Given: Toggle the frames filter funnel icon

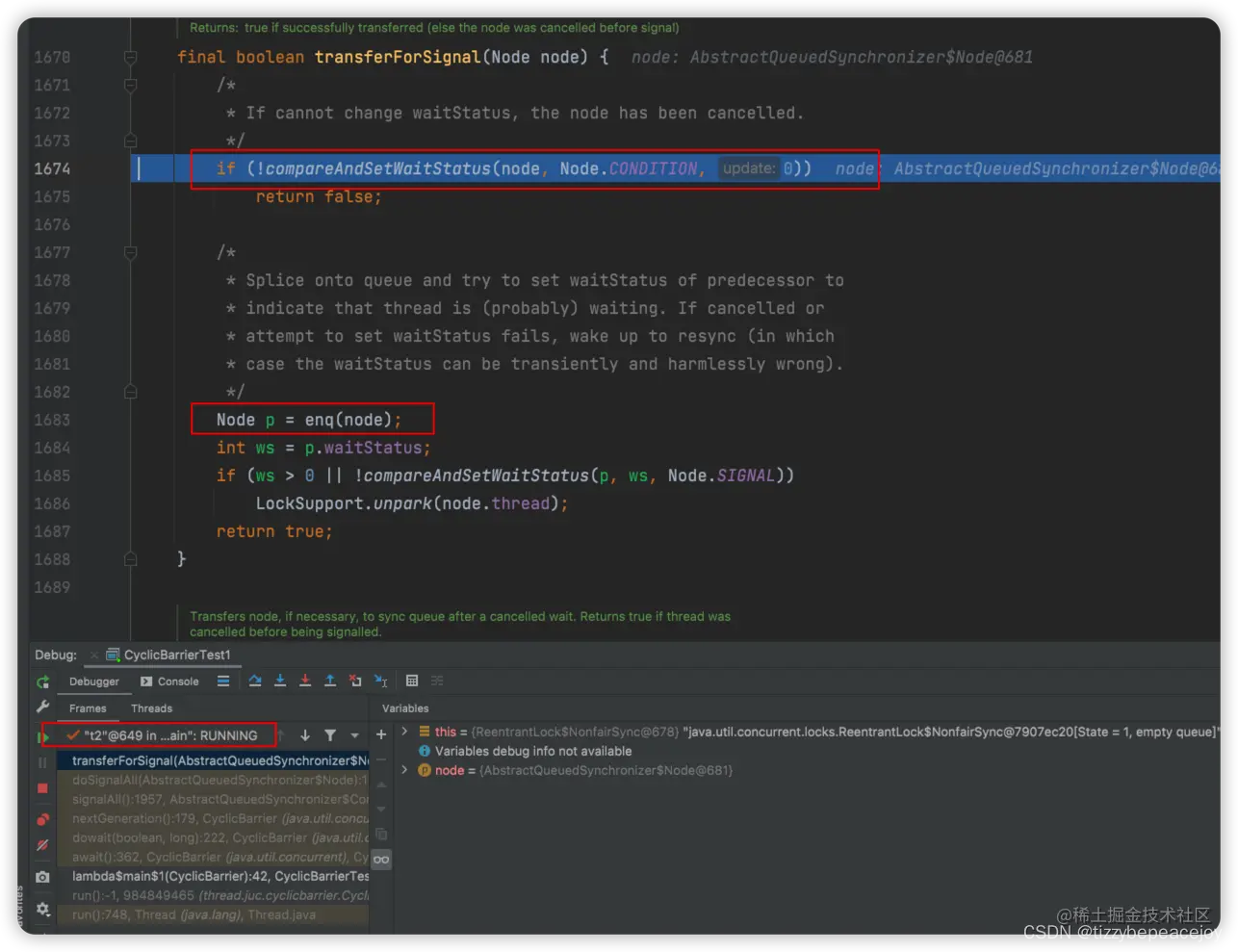Looking at the screenshot, I should pos(330,735).
